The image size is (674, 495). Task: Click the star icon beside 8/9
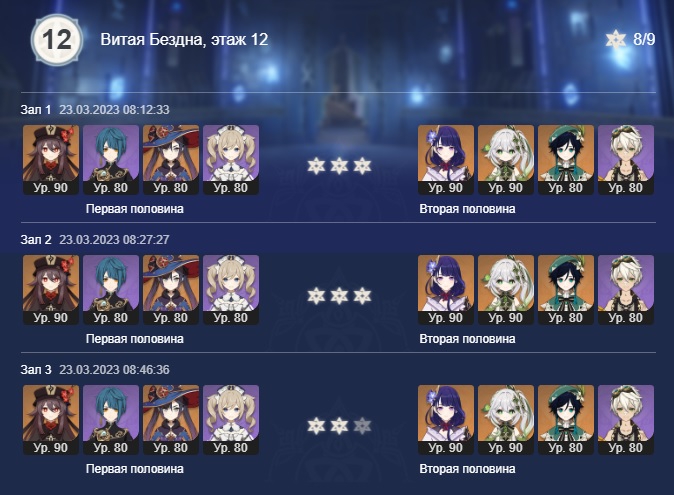click(616, 40)
